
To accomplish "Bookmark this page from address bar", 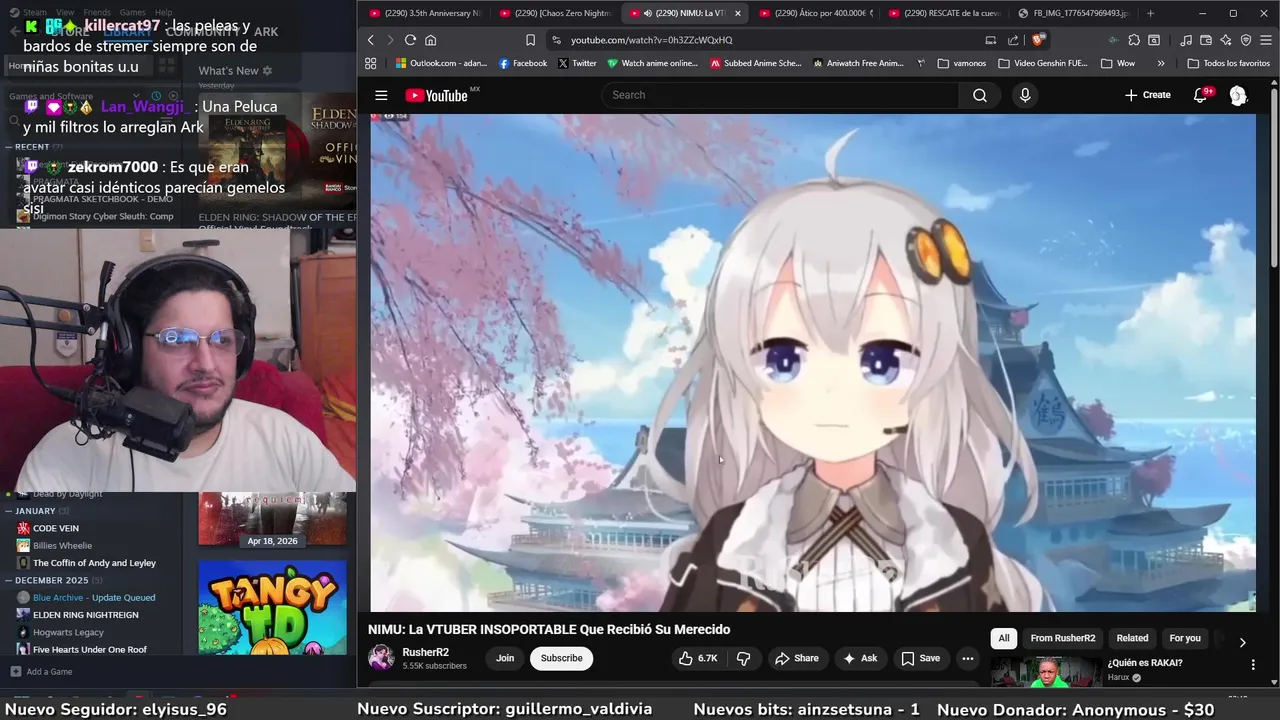I will pos(530,40).
